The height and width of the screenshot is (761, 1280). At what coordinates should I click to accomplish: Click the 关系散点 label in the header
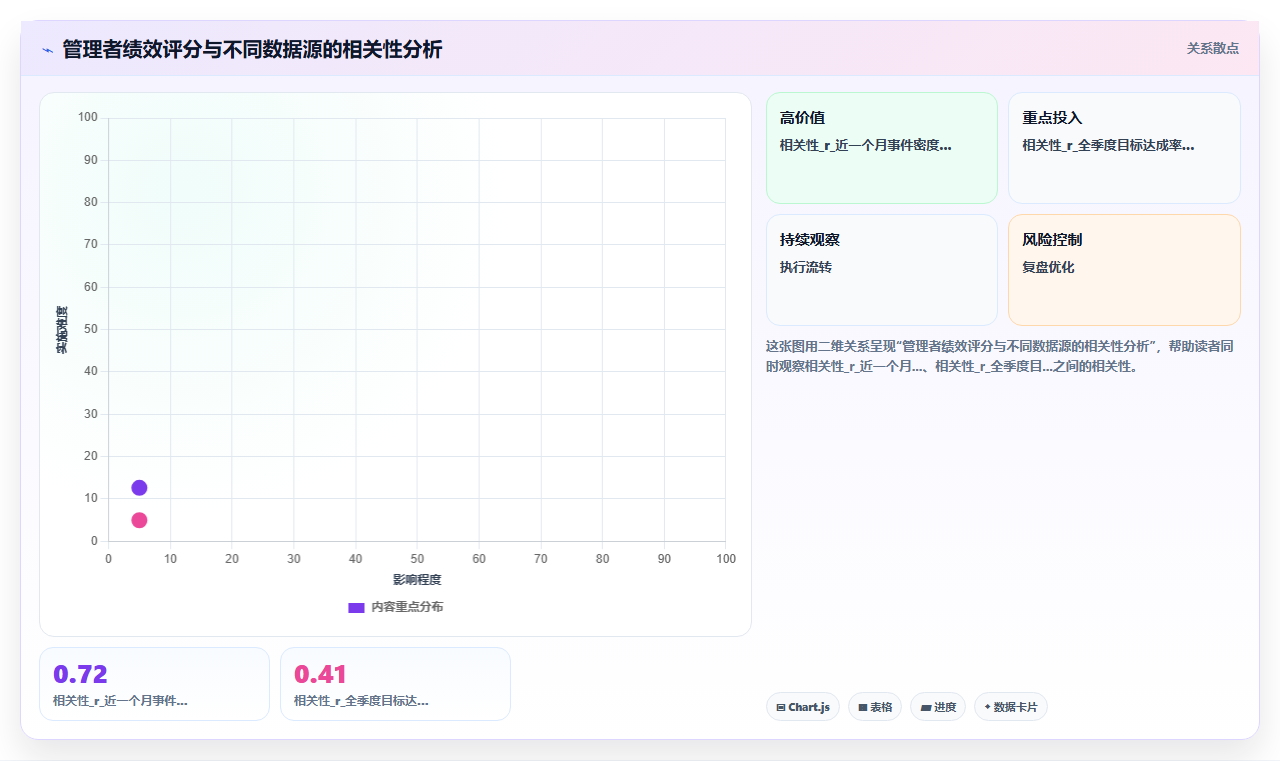click(x=1213, y=48)
